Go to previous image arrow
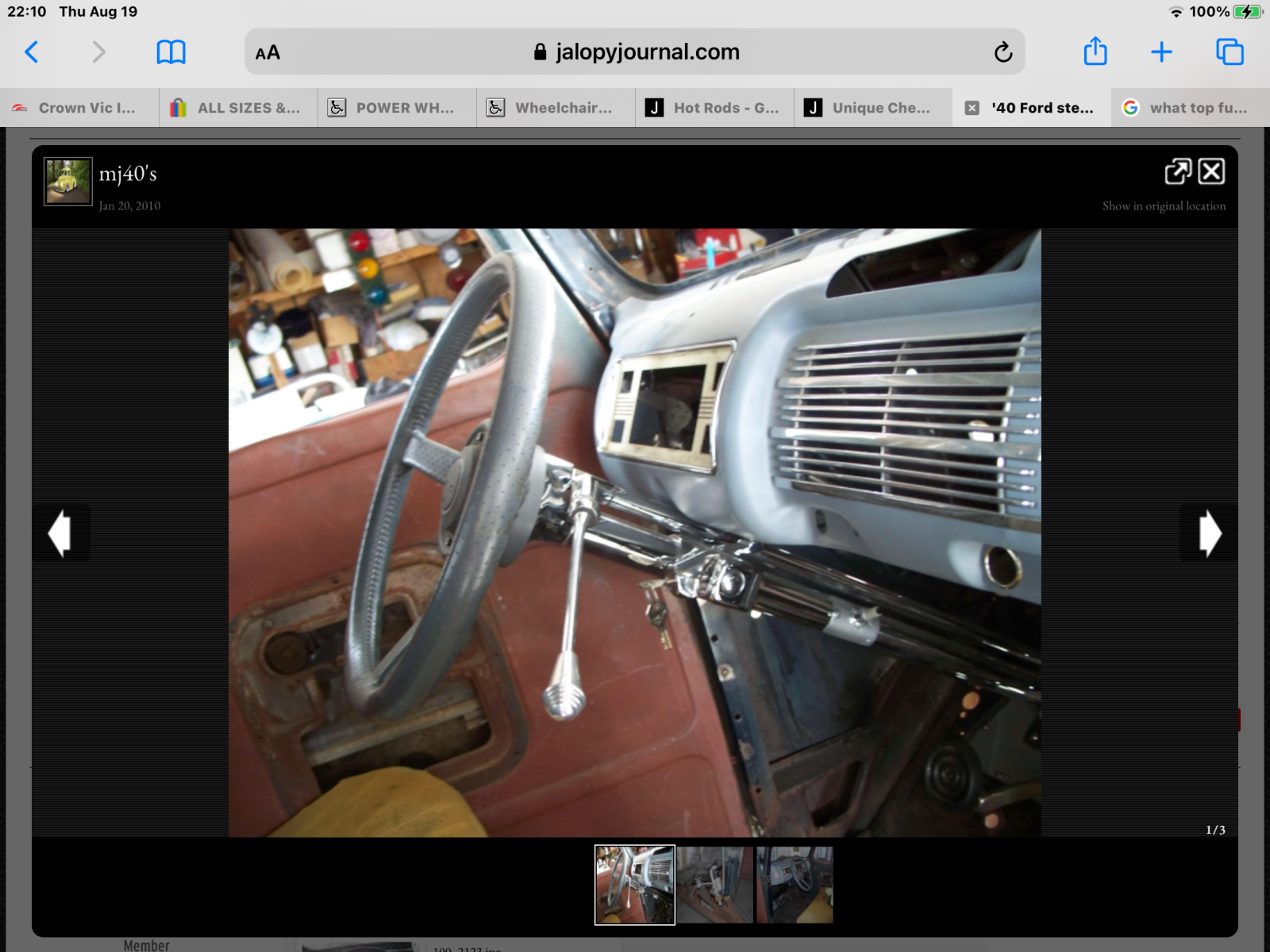Viewport: 1270px width, 952px height. point(60,533)
